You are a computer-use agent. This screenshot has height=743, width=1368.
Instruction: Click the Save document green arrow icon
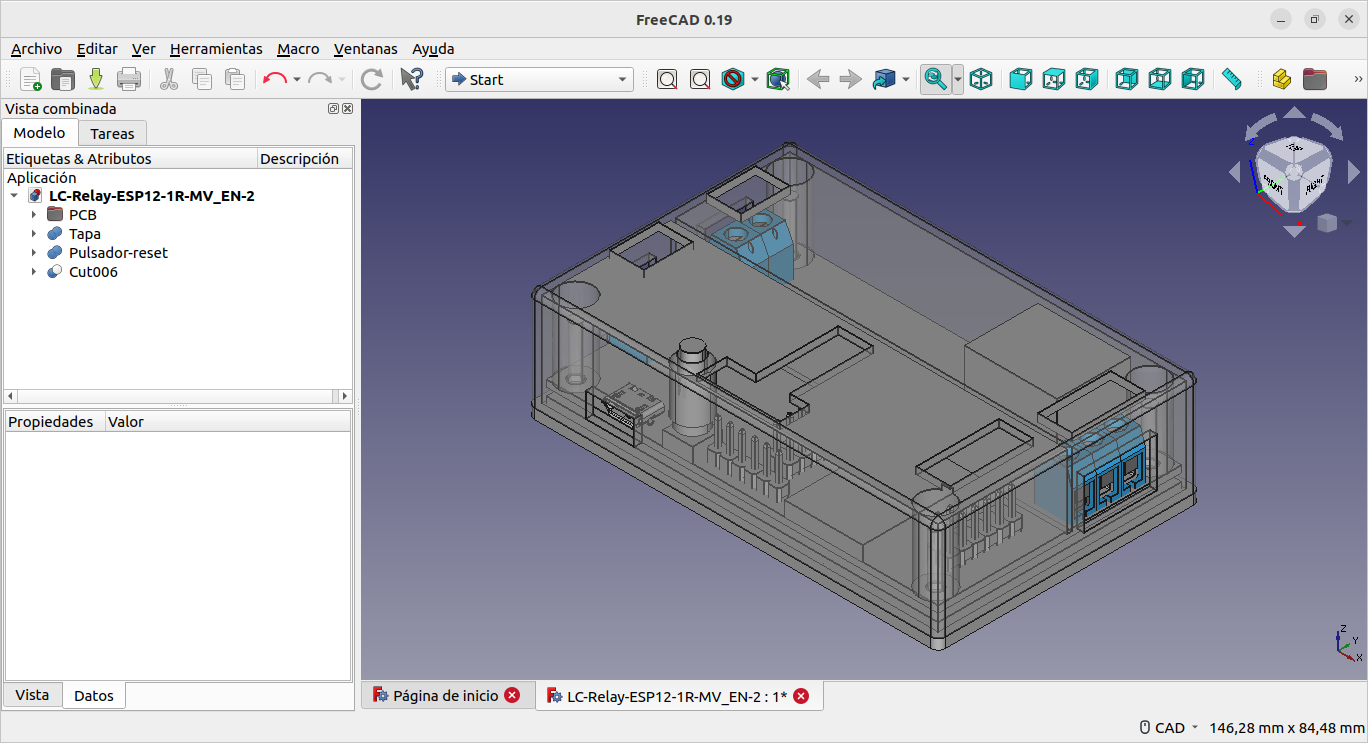pos(96,79)
